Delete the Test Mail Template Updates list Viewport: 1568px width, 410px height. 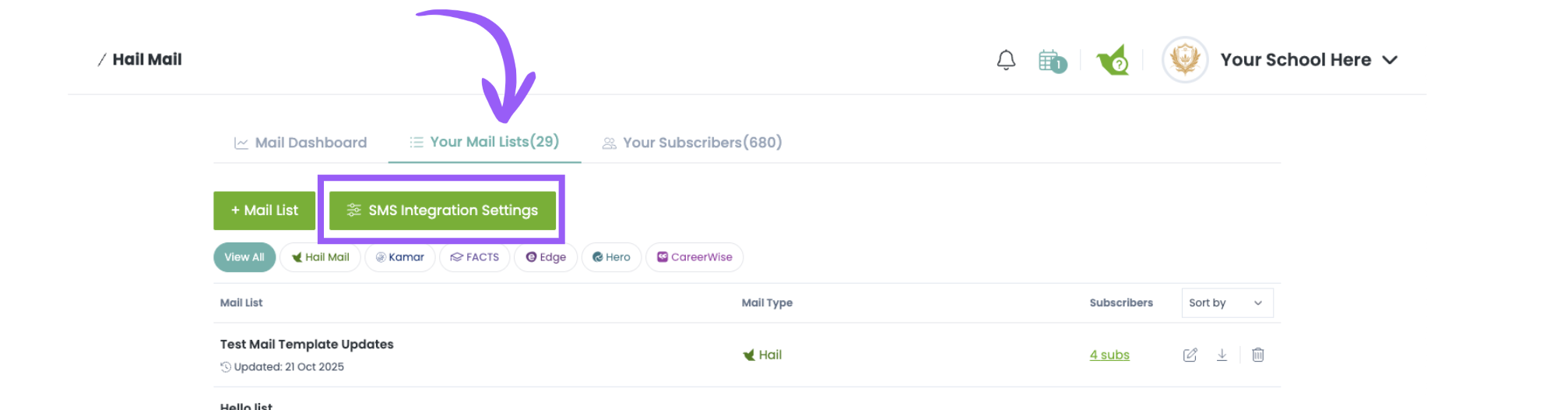point(1257,355)
